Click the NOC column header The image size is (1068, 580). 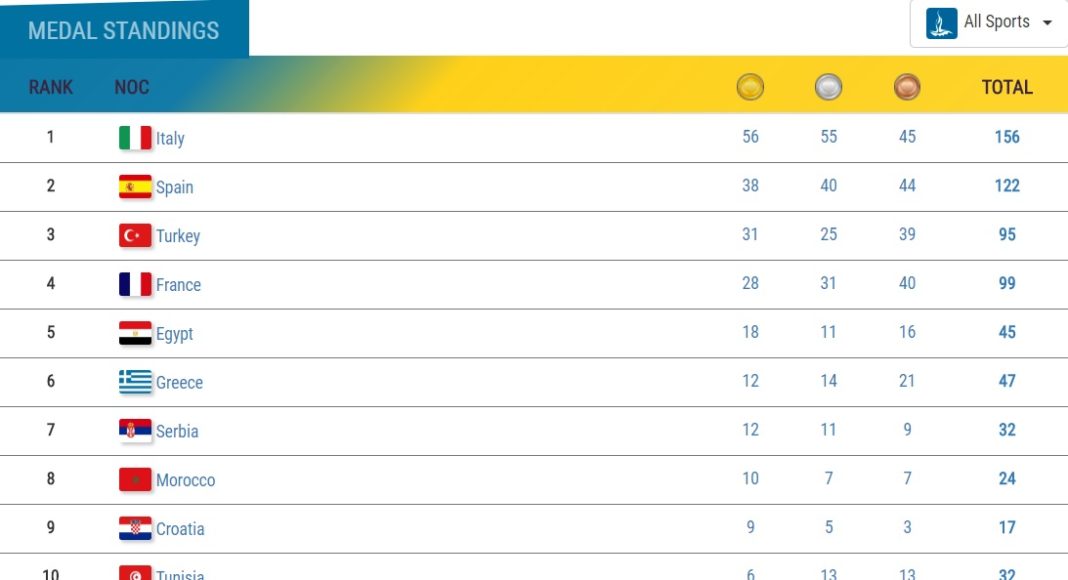pos(132,88)
